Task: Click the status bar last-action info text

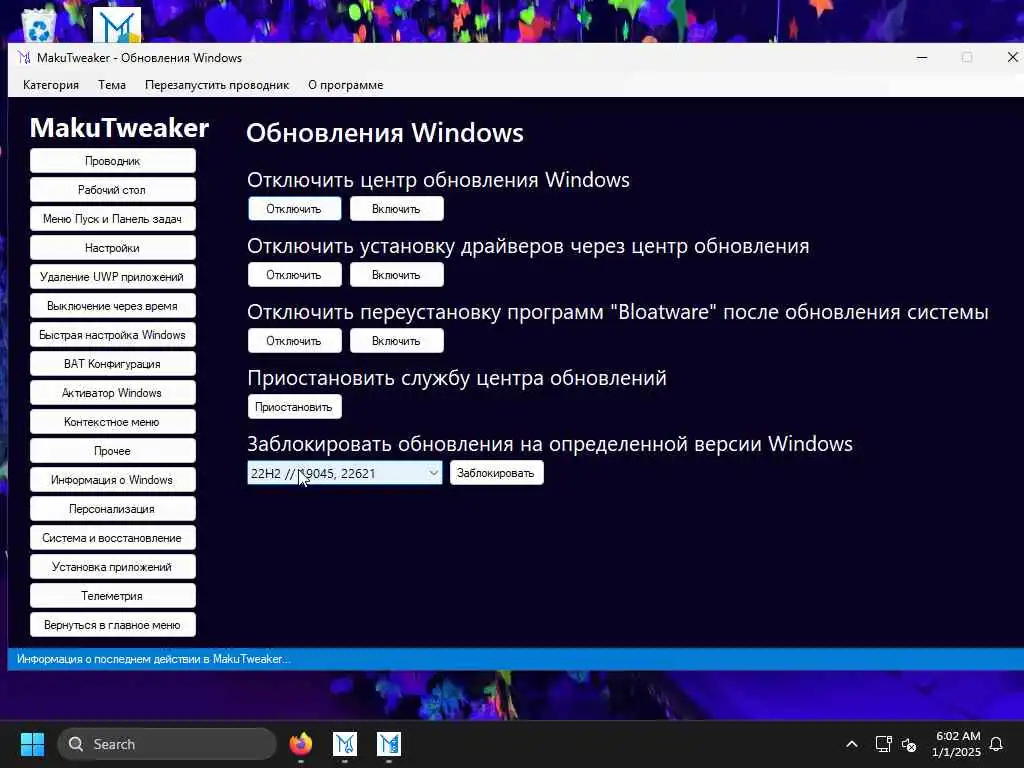Action: (153, 659)
